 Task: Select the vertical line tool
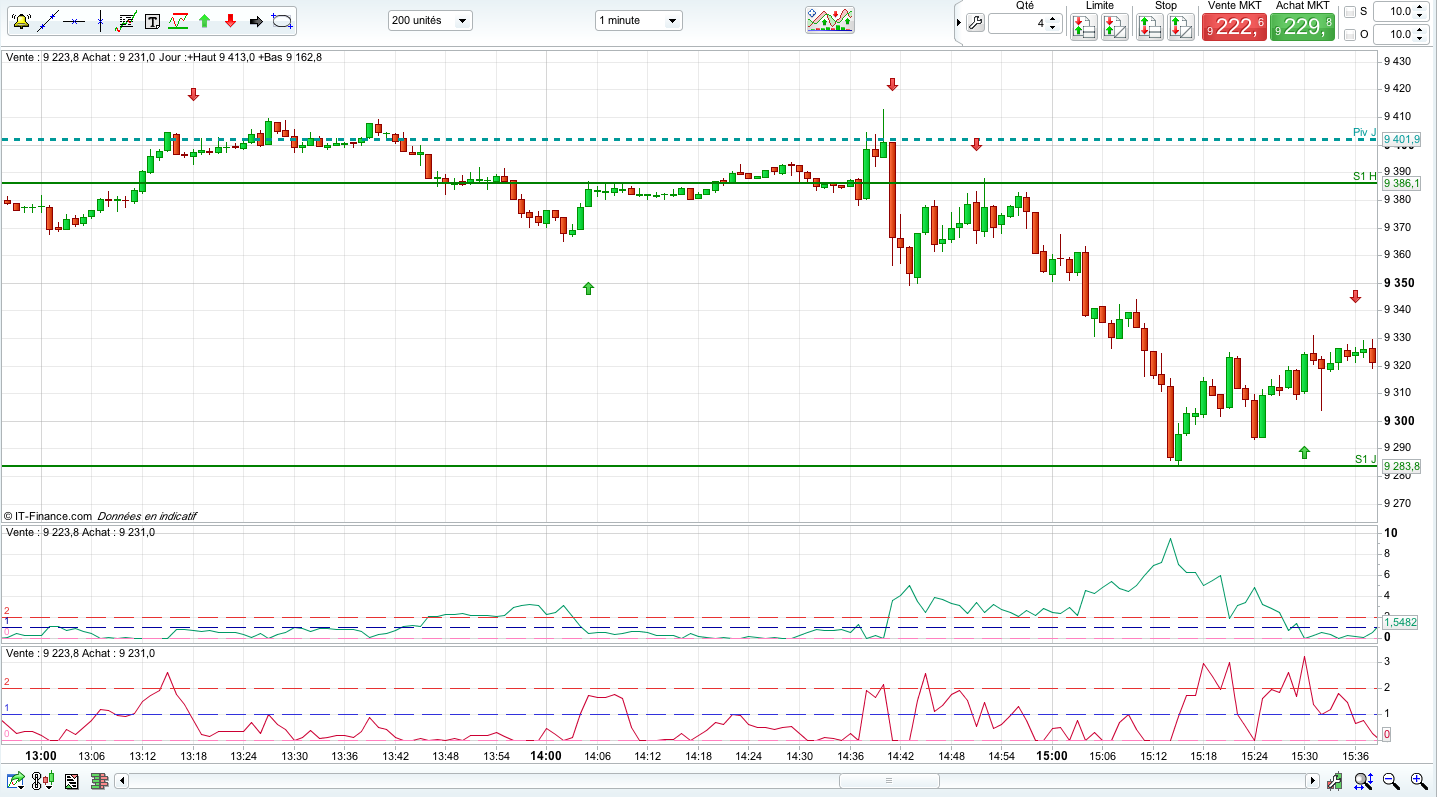point(100,20)
